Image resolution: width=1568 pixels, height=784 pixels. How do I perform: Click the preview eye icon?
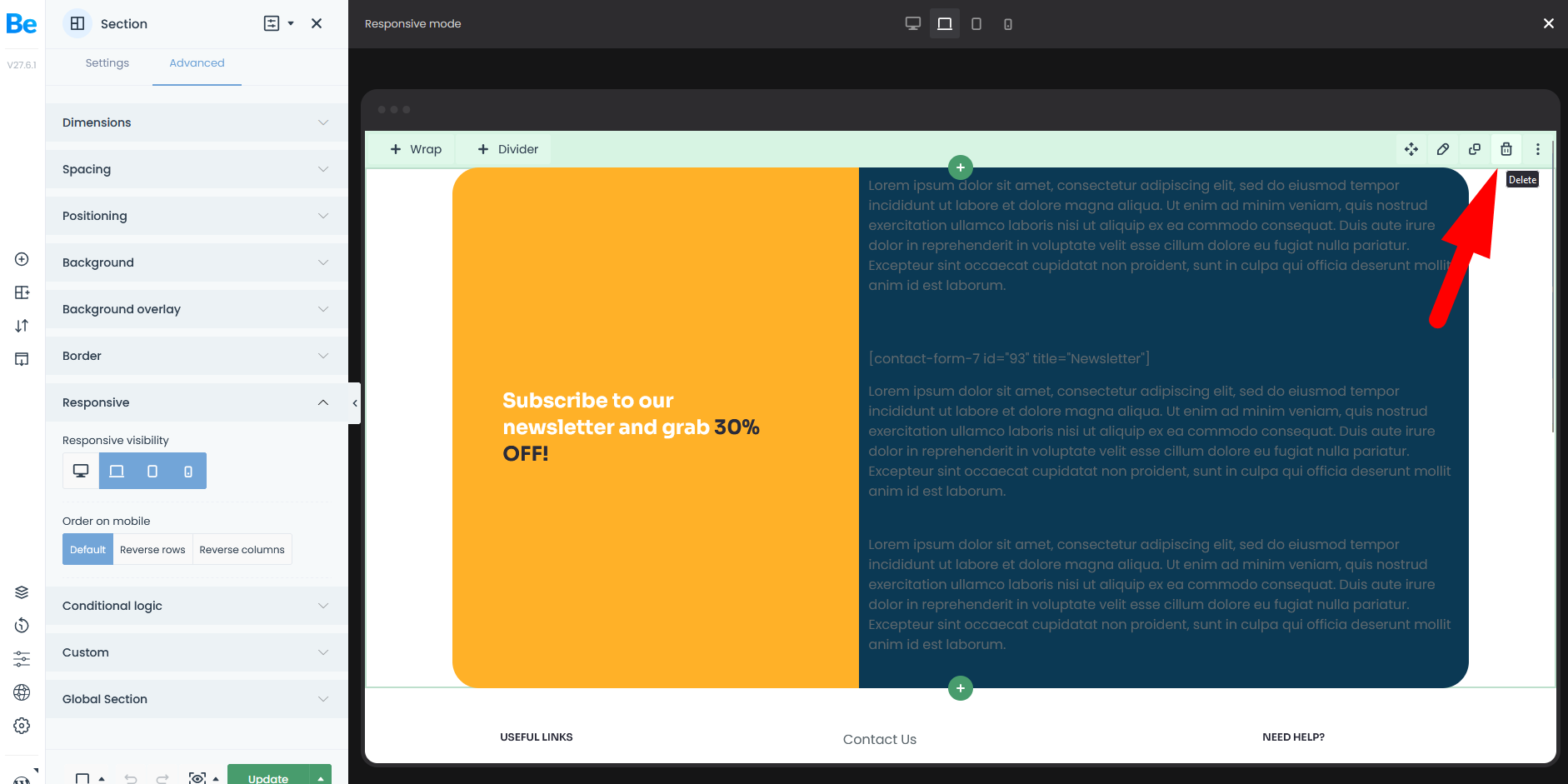coord(197,778)
